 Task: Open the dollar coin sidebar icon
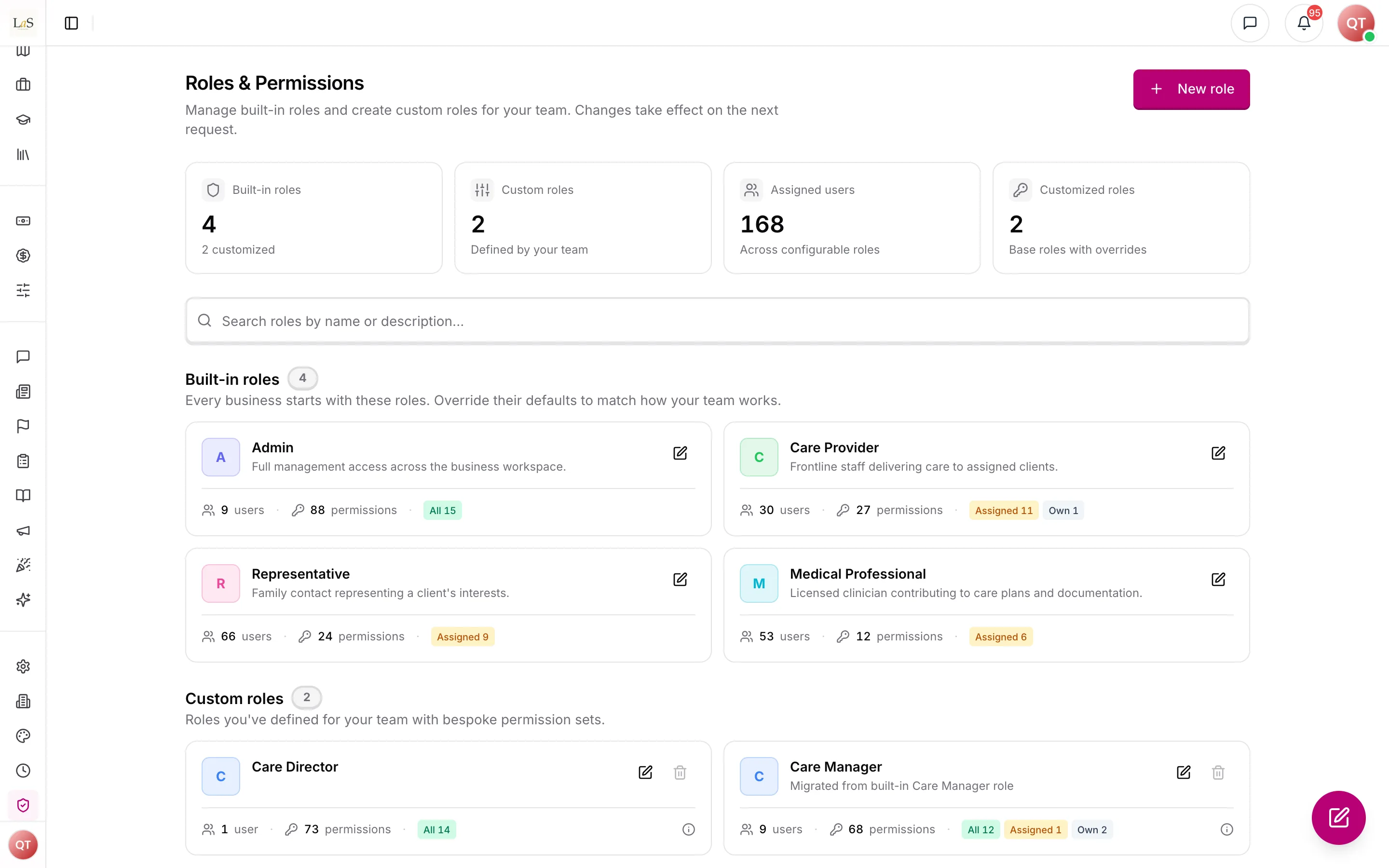23,256
